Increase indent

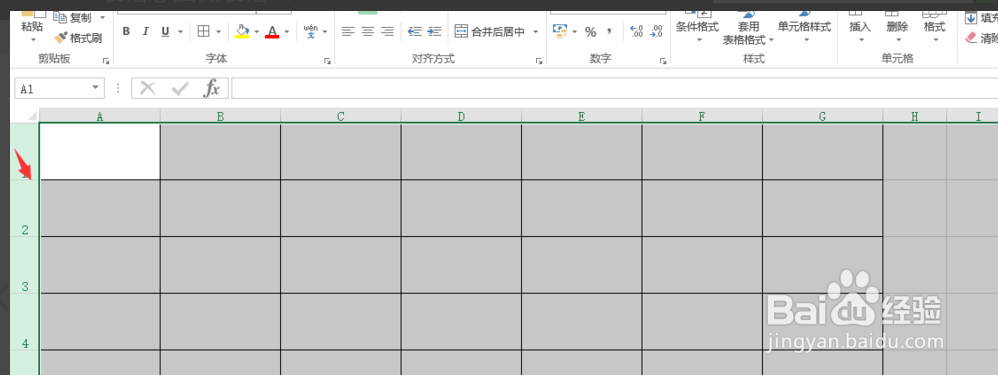pos(435,31)
